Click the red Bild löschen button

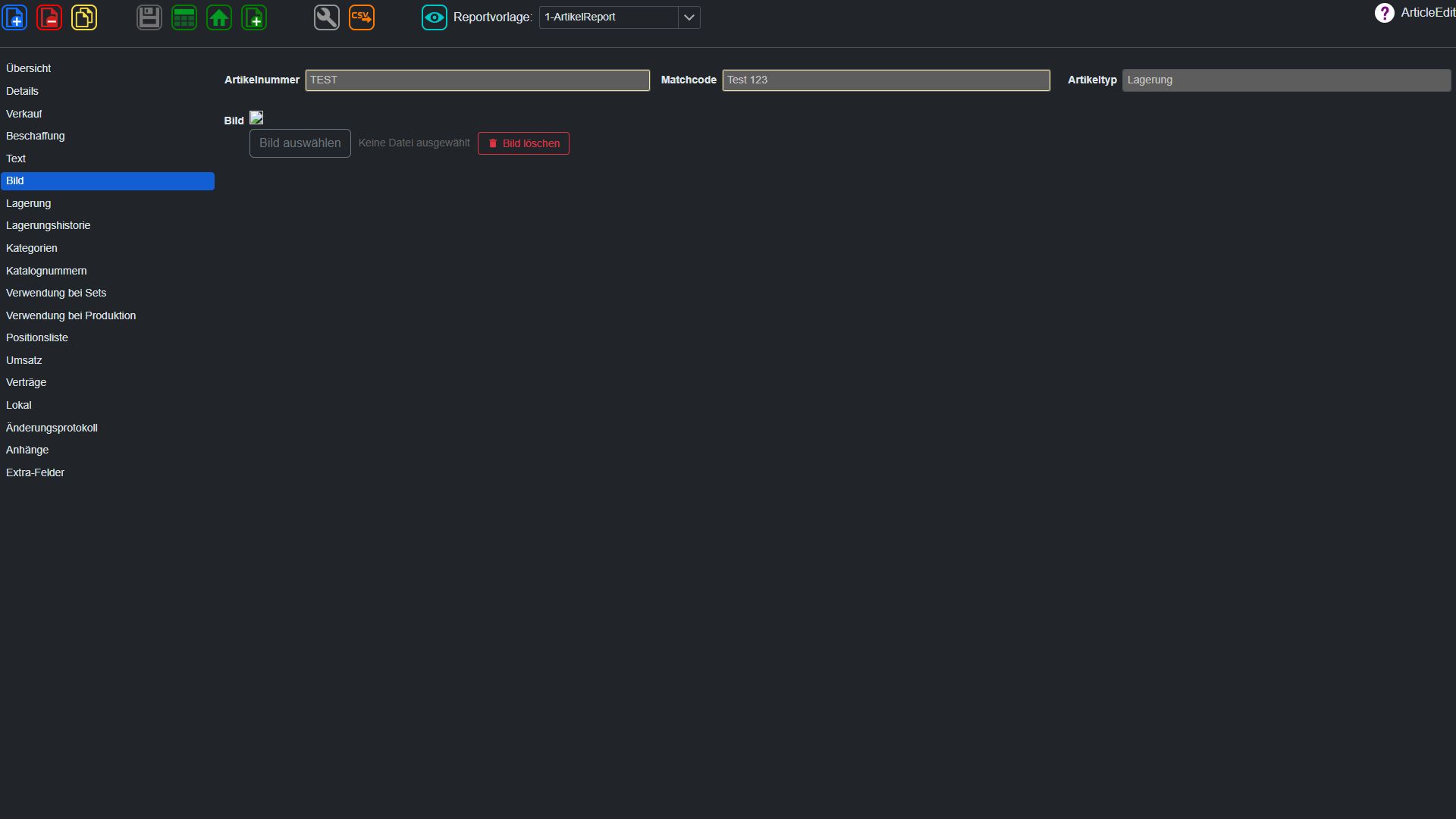[x=523, y=143]
